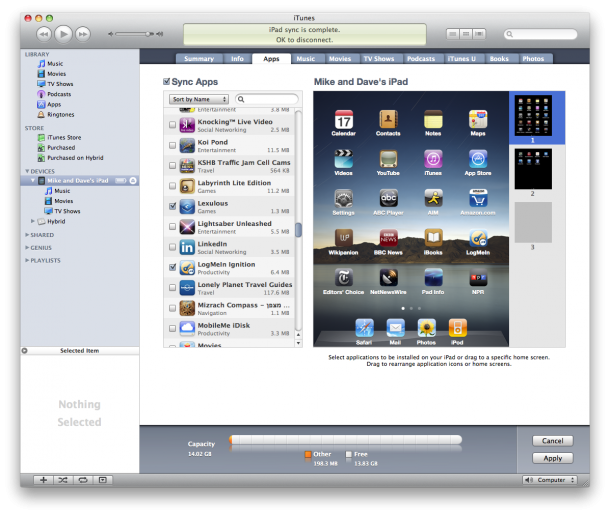
Task: Uncheck the LogMeIn Ignition checkbox
Action: point(172,267)
